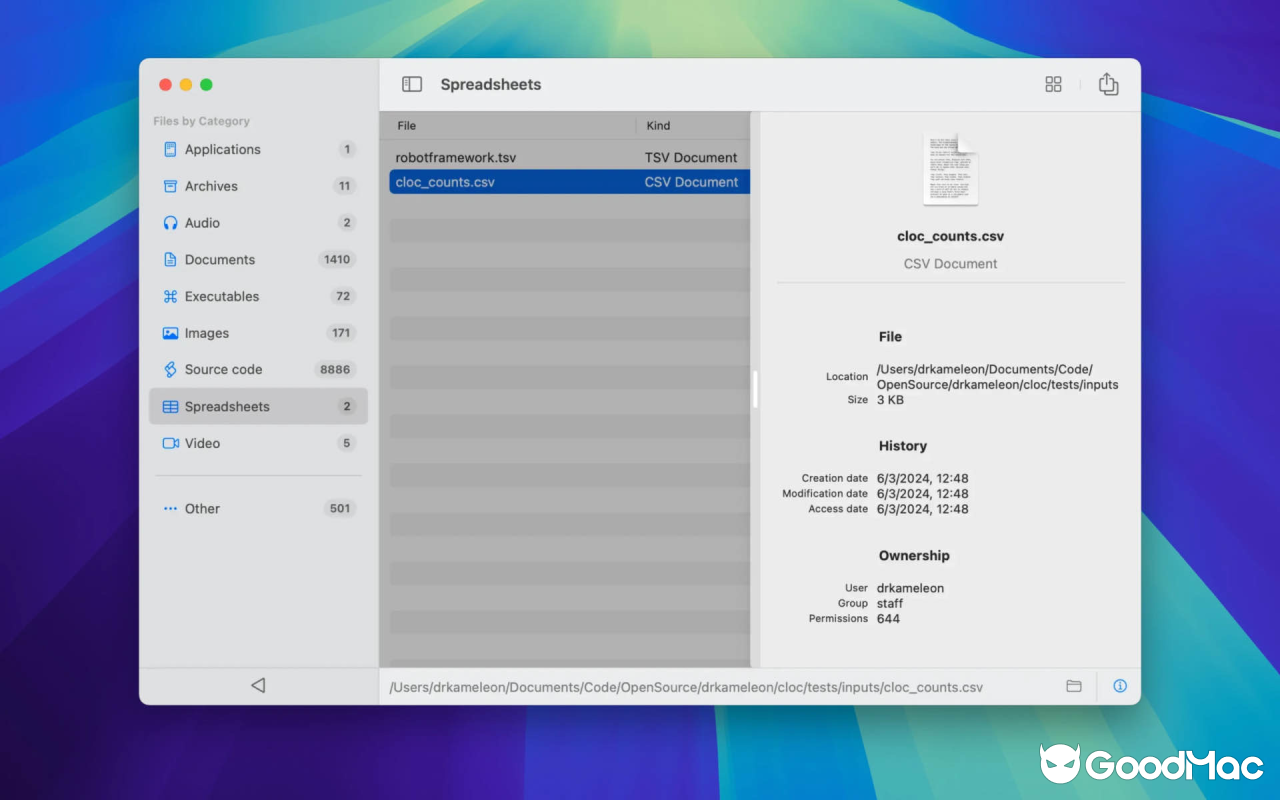Screen dimensions: 1280x800
Task: Select the Source code category
Action: click(225, 369)
